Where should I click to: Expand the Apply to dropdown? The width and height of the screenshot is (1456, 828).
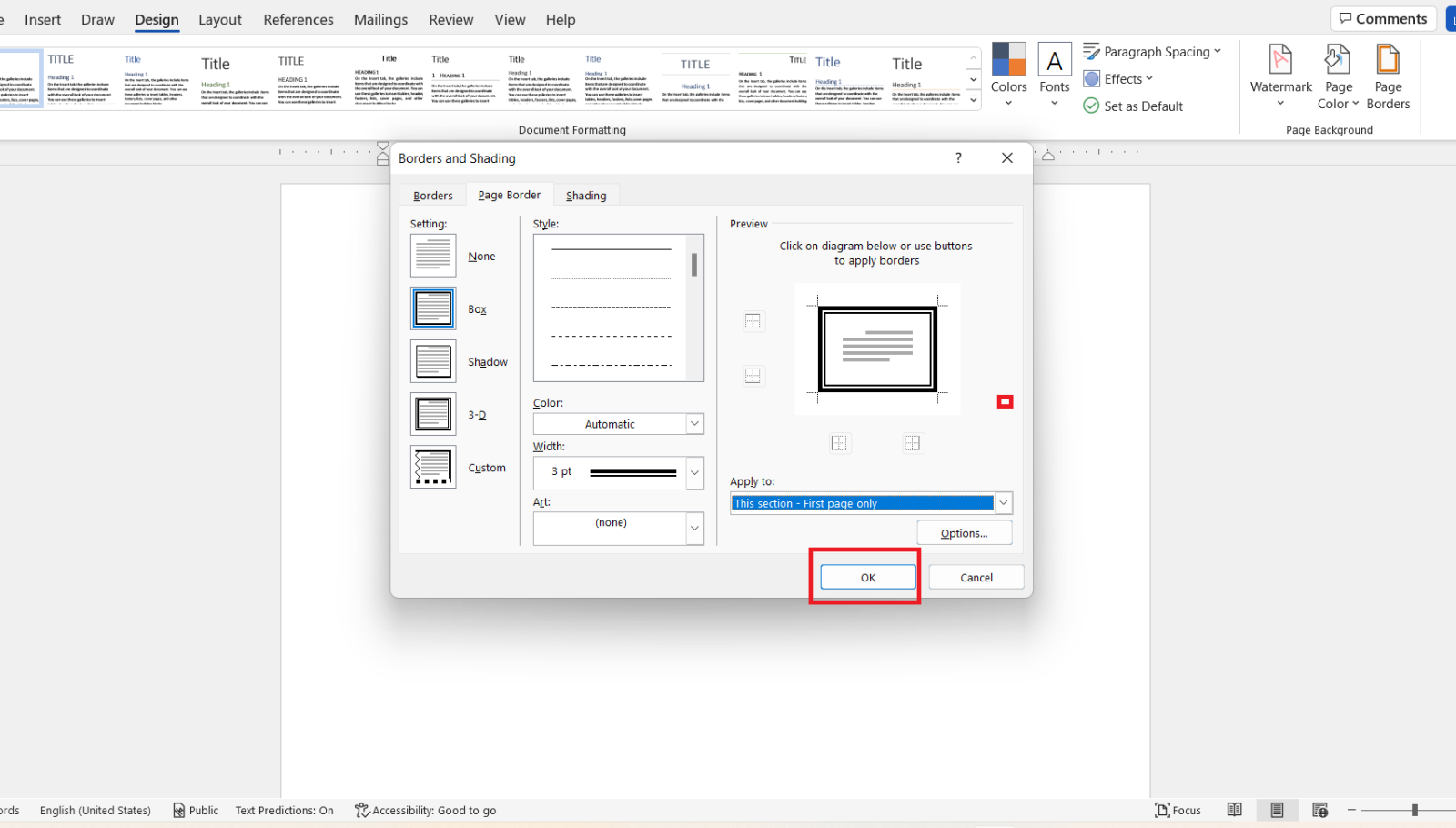[1003, 503]
